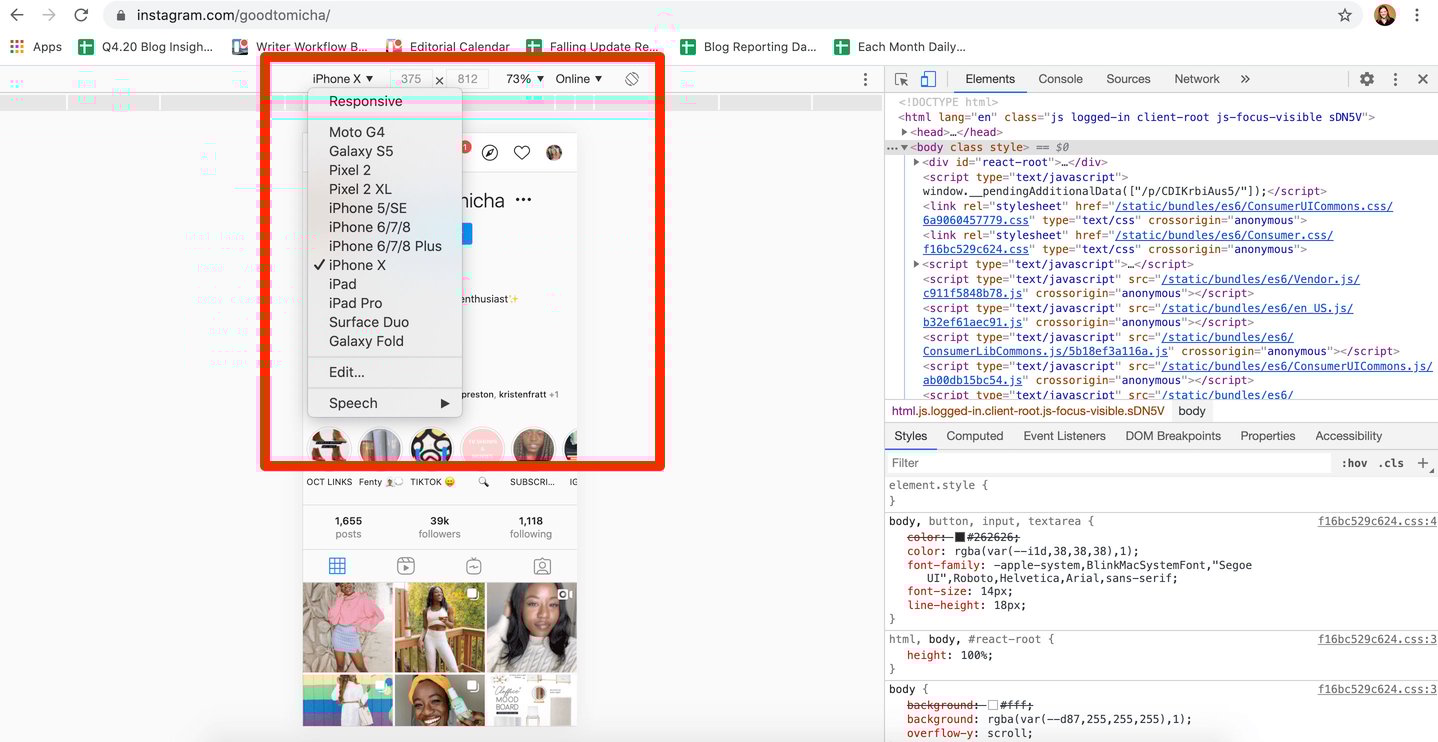This screenshot has width=1438, height=742.
Task: Click the rotate device orientation icon
Action: pyautogui.click(x=632, y=79)
